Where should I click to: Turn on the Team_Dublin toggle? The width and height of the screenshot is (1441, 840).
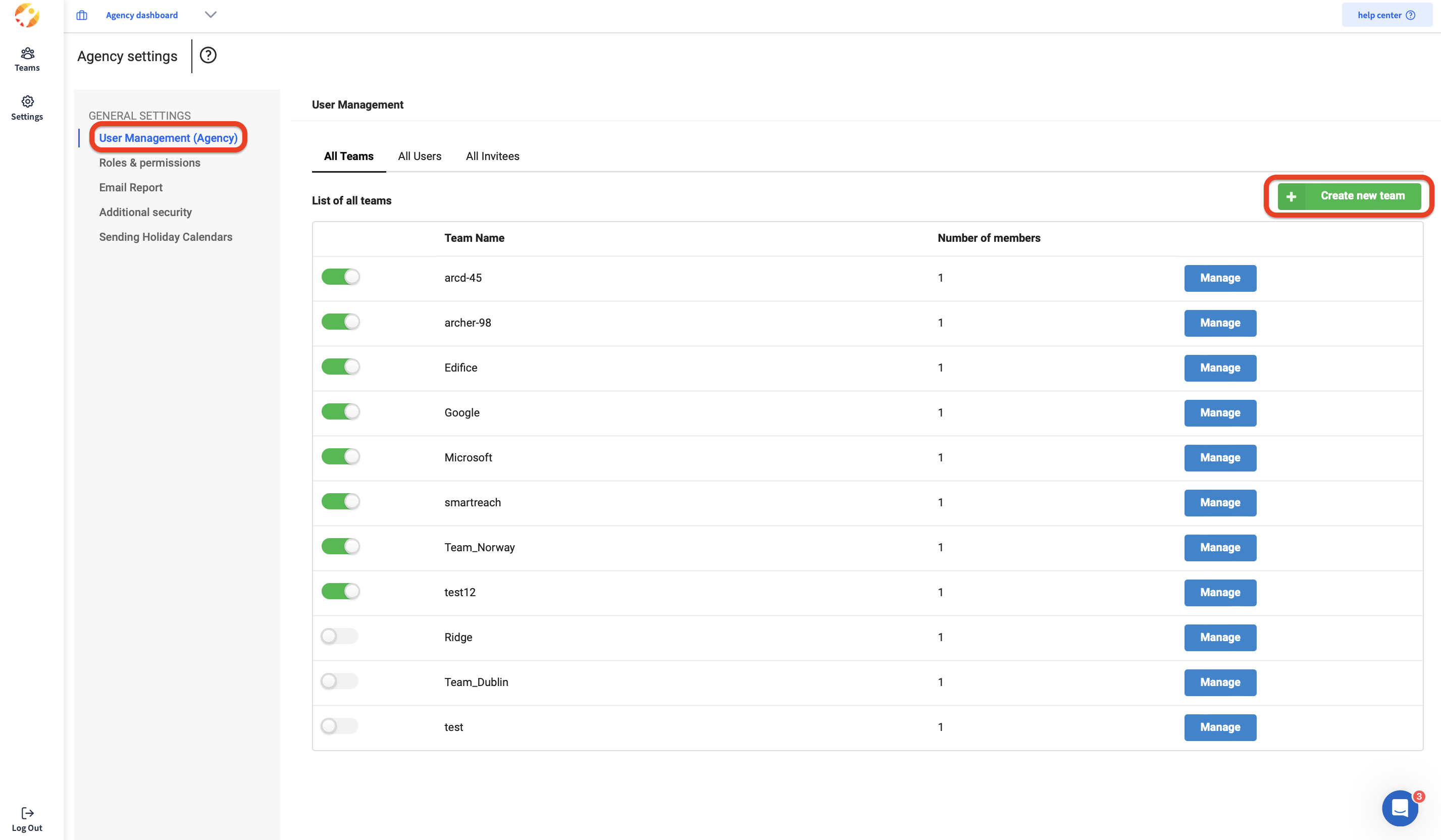pos(340,681)
